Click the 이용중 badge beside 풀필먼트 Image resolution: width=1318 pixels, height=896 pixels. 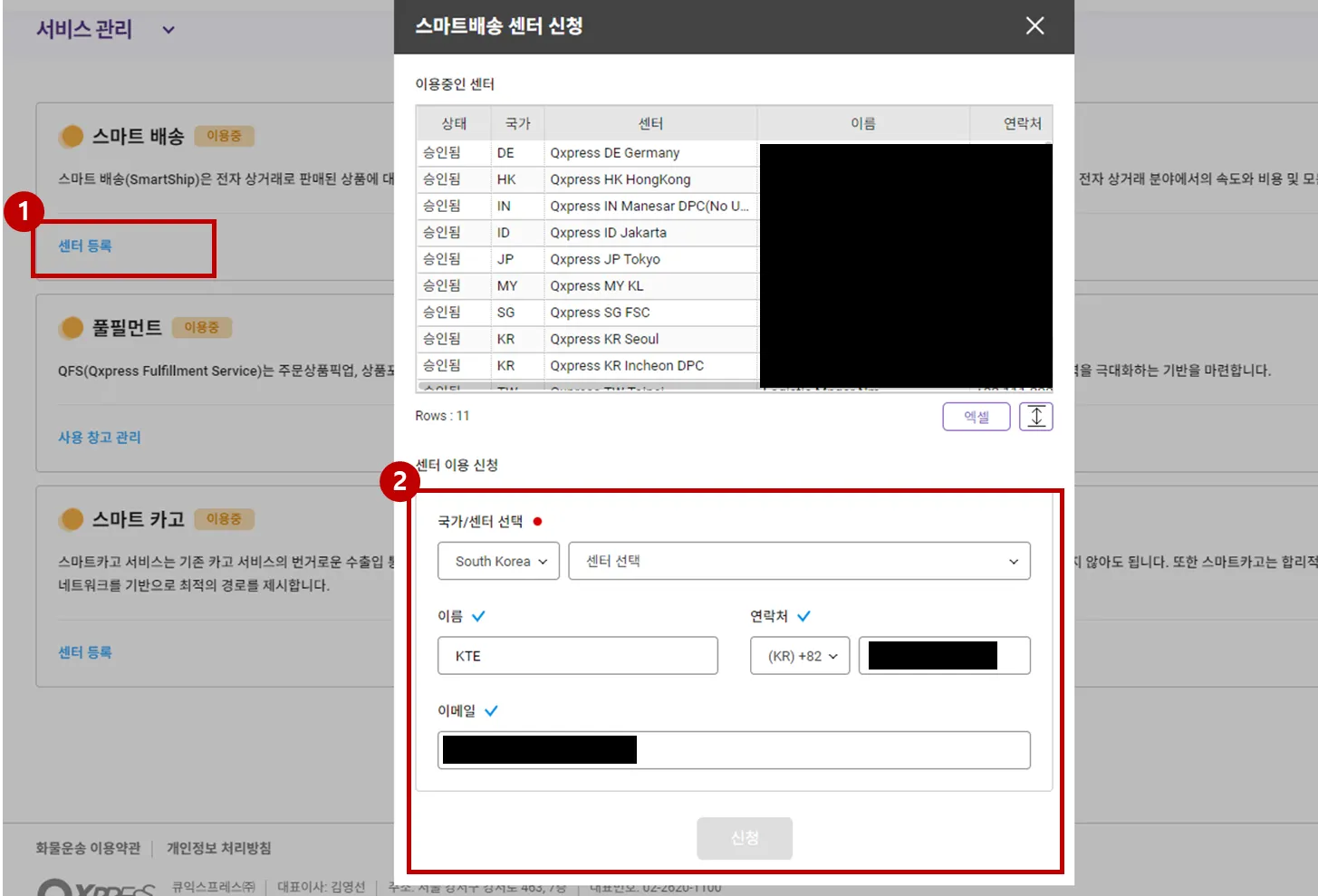point(201,327)
